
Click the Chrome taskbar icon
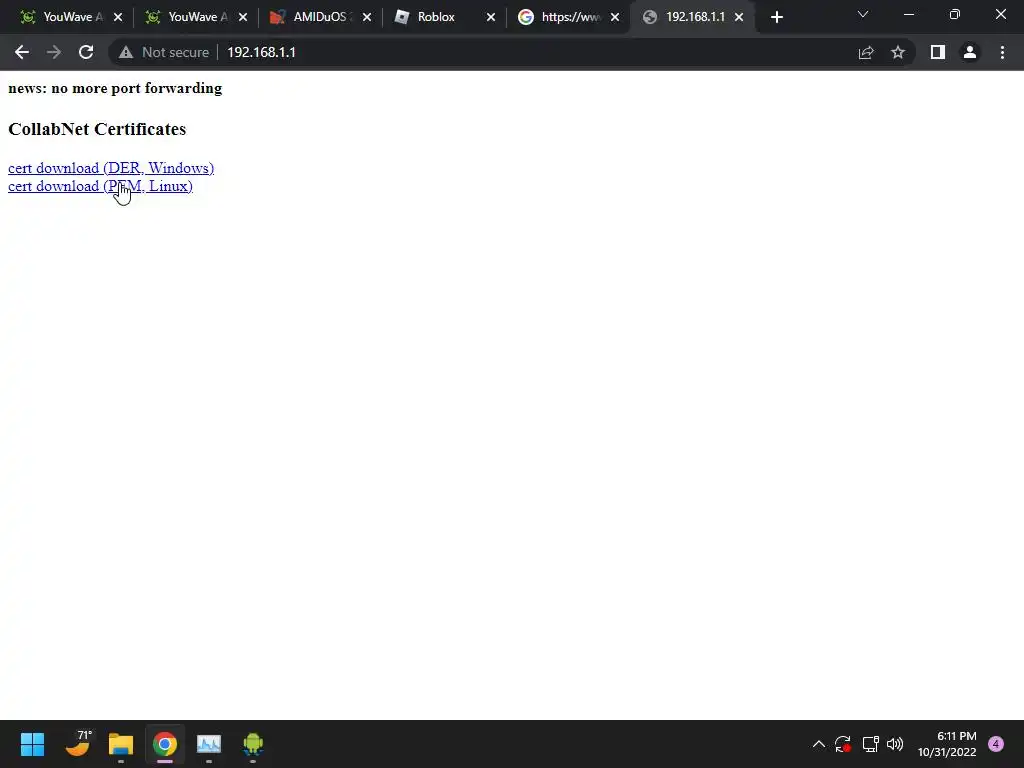165,744
